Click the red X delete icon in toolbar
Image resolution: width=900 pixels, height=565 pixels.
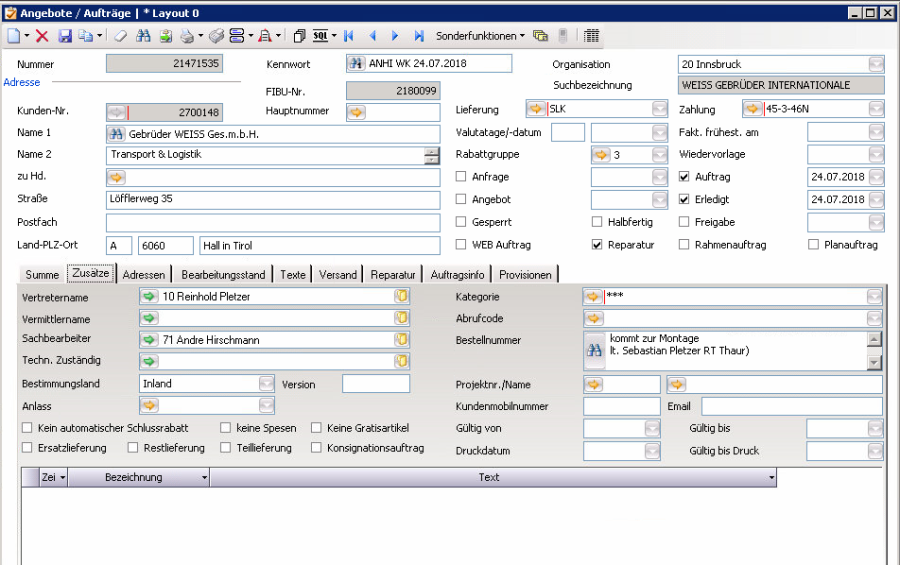(42, 36)
